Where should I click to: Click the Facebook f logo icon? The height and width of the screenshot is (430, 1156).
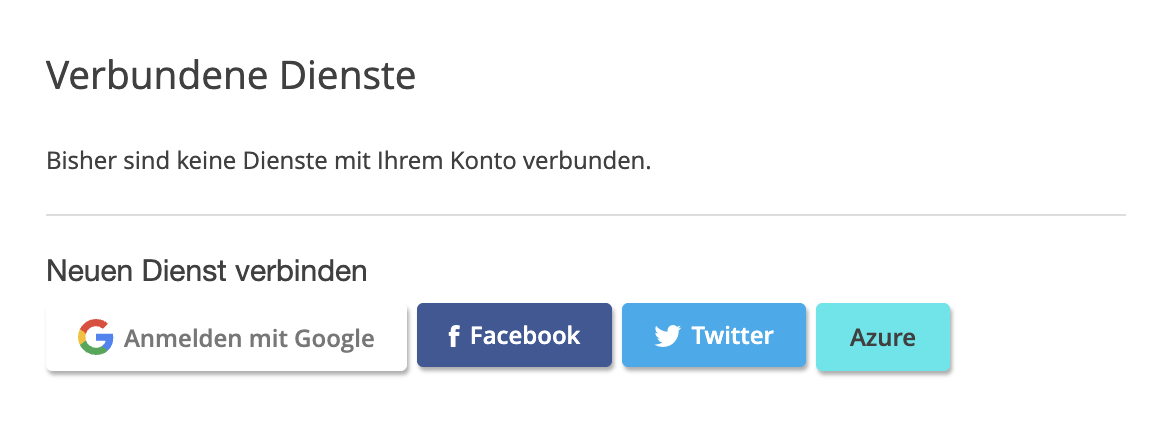(x=454, y=336)
